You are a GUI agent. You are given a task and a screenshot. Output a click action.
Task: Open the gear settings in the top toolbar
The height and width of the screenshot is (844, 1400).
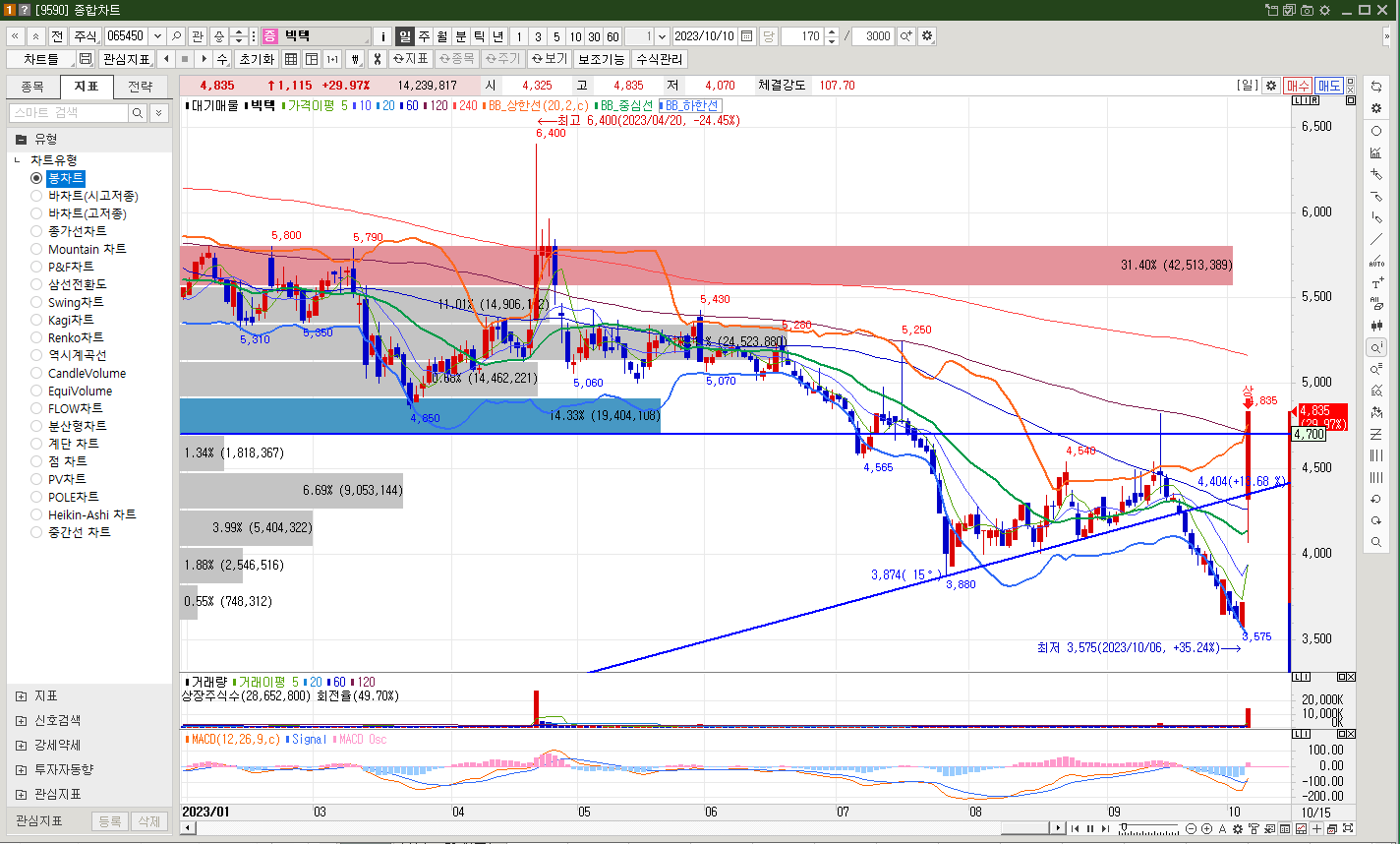pyautogui.click(x=926, y=35)
